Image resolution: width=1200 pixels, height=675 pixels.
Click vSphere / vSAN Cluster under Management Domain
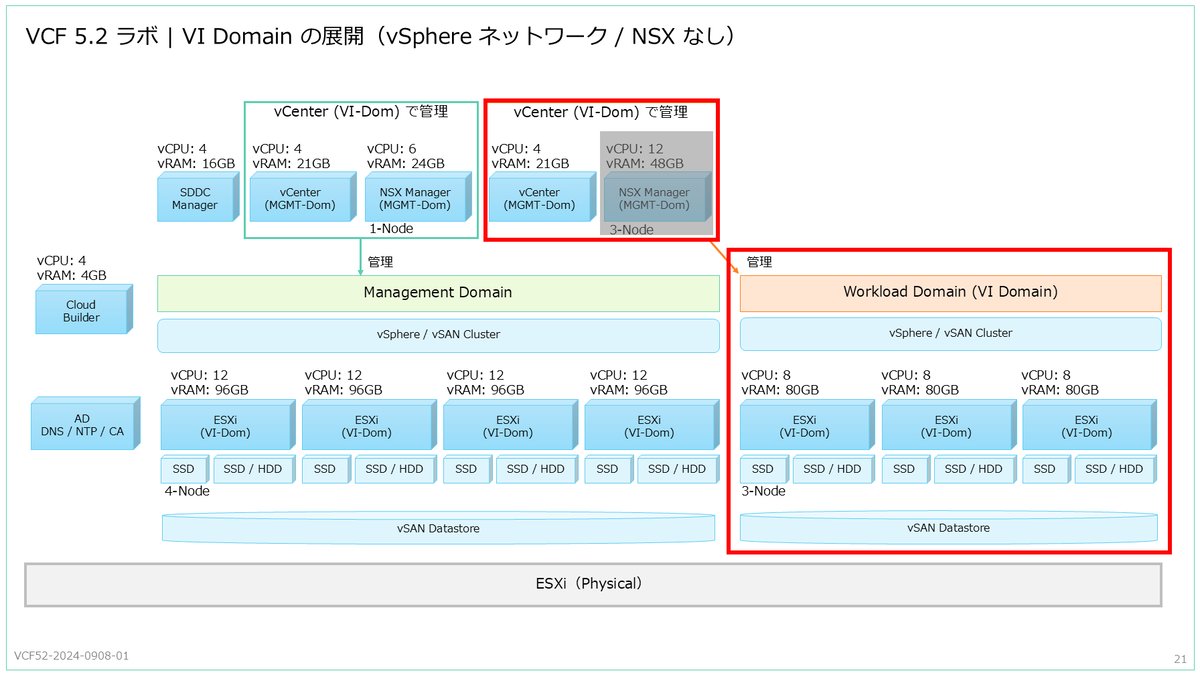438,335
